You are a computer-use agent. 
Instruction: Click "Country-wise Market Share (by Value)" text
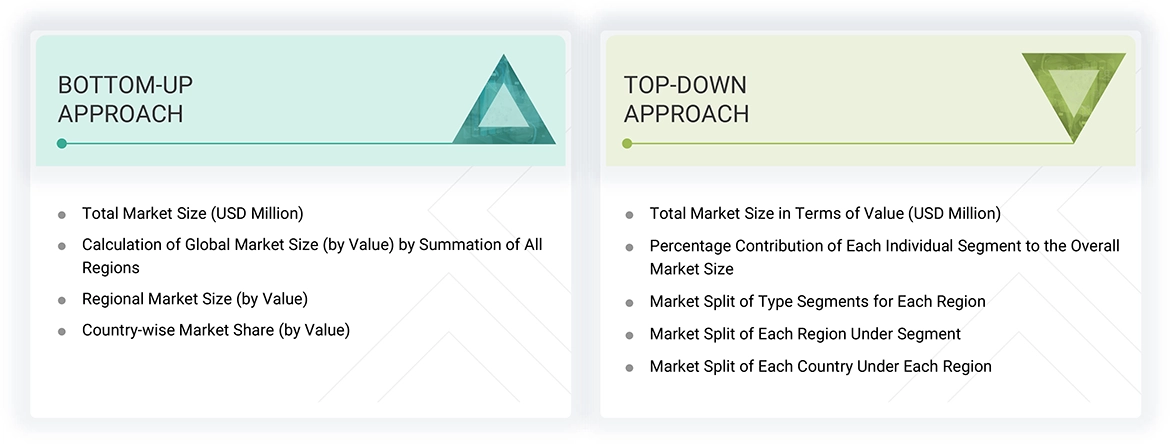click(x=216, y=330)
